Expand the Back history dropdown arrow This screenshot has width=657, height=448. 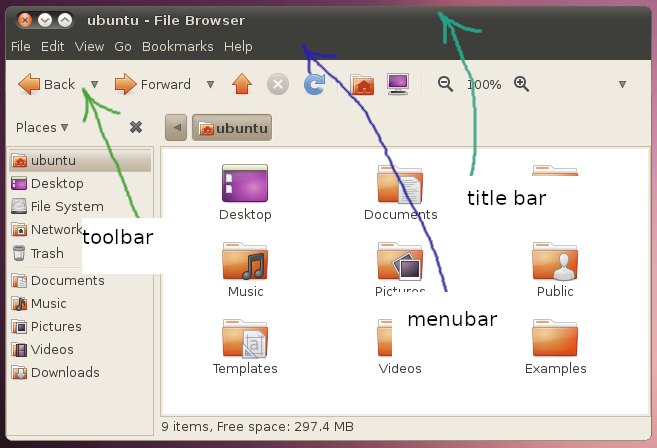pos(95,85)
